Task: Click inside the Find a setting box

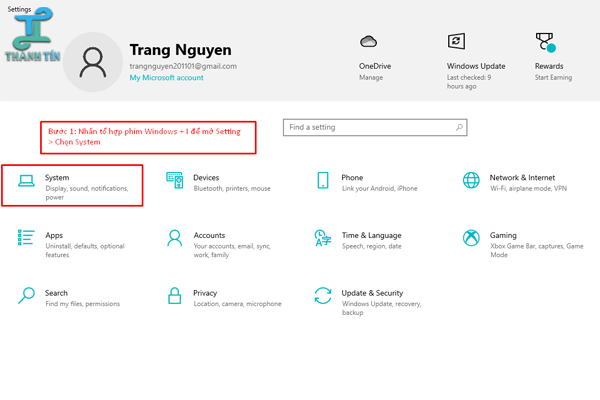Action: coord(375,127)
